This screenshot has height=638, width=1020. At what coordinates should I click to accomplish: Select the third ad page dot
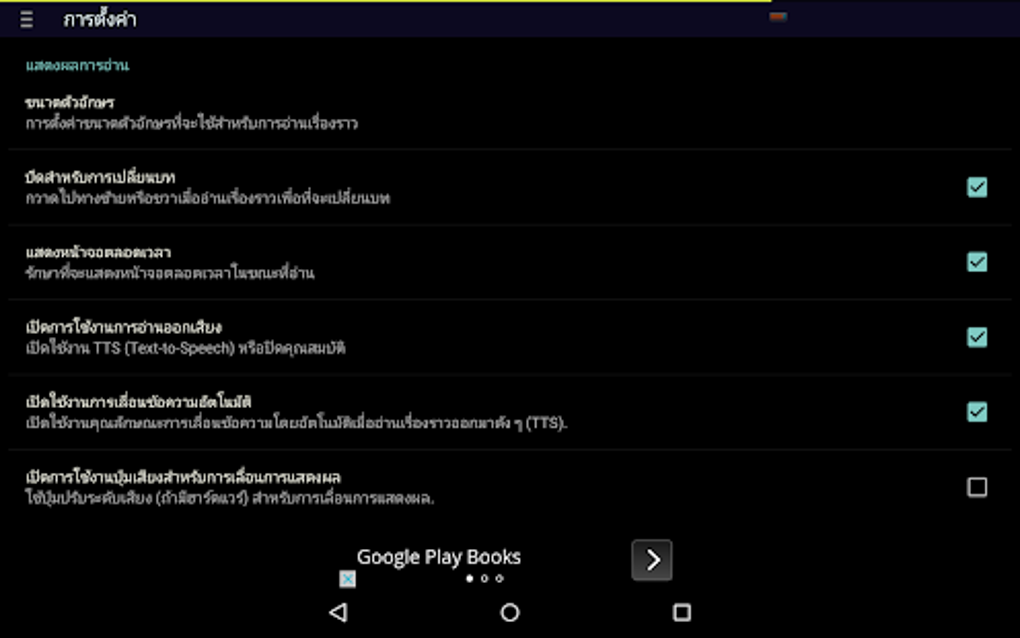click(500, 578)
